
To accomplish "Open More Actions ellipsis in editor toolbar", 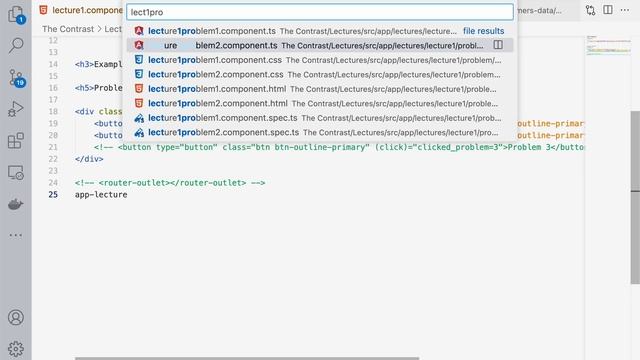I will click(x=624, y=10).
